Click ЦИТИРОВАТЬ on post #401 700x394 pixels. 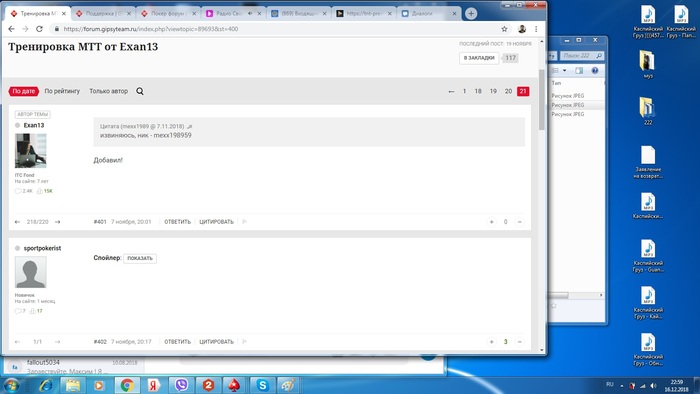click(217, 222)
